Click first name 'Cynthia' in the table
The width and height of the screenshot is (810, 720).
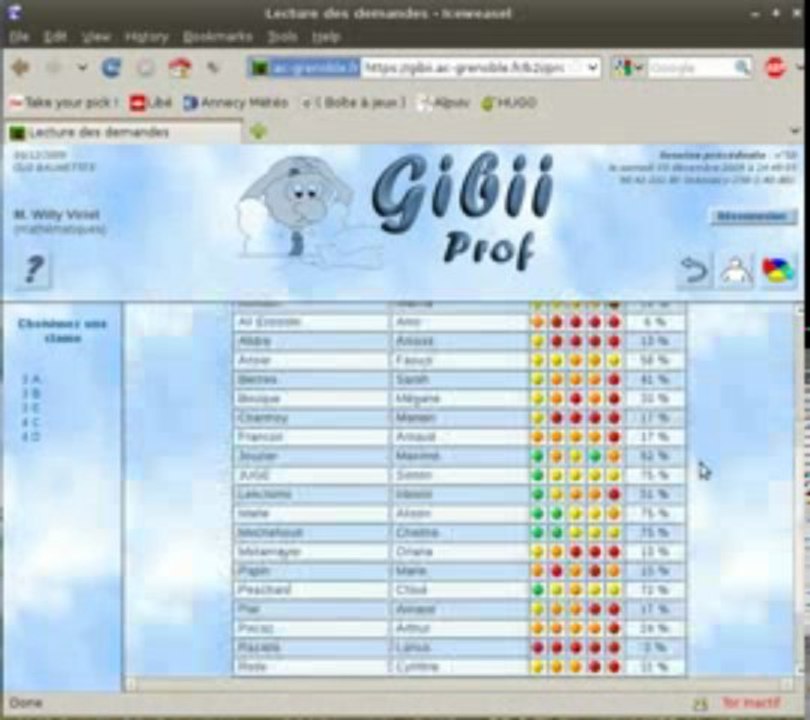pos(417,666)
